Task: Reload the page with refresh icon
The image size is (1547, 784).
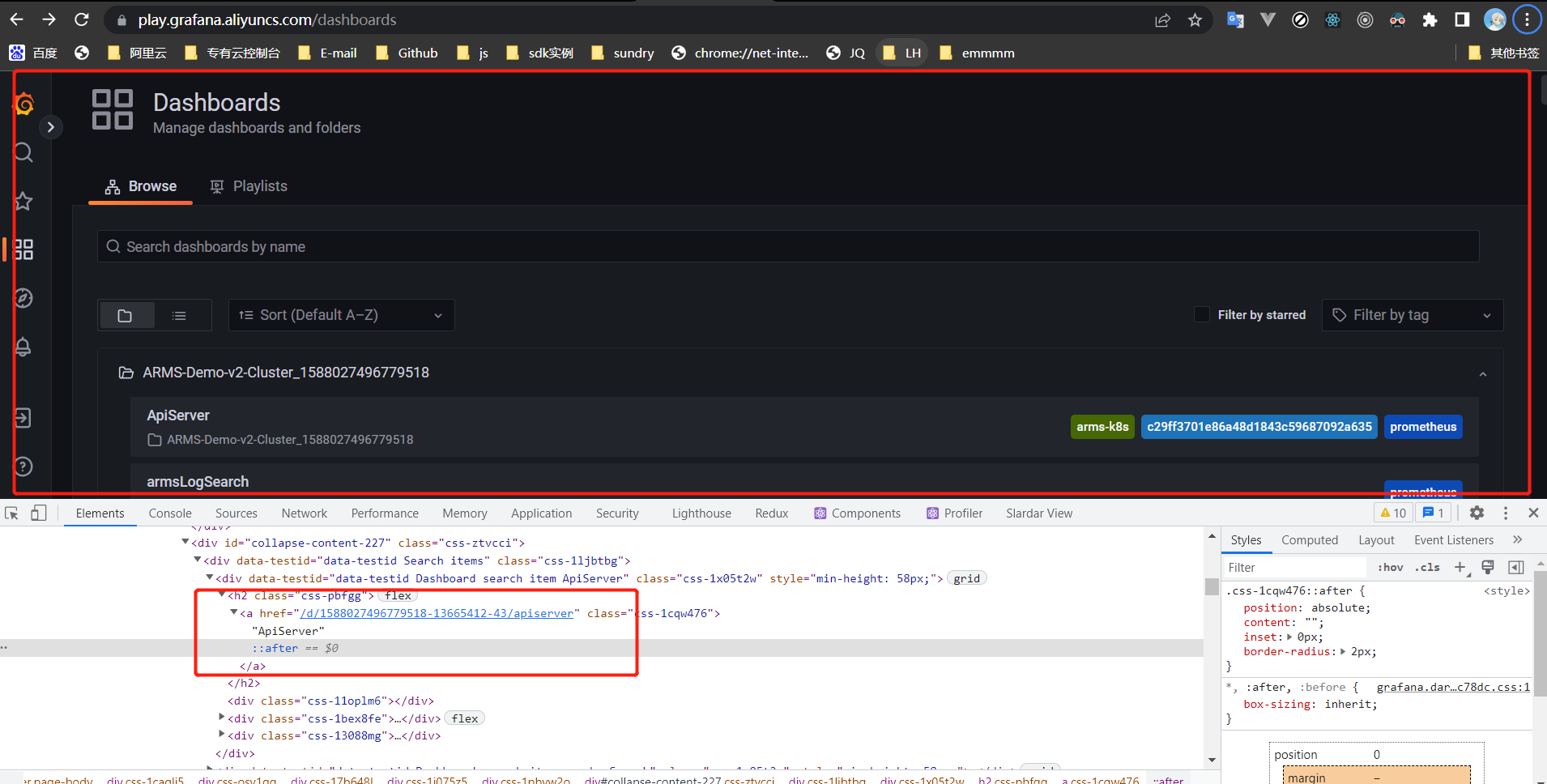Action: click(x=81, y=19)
